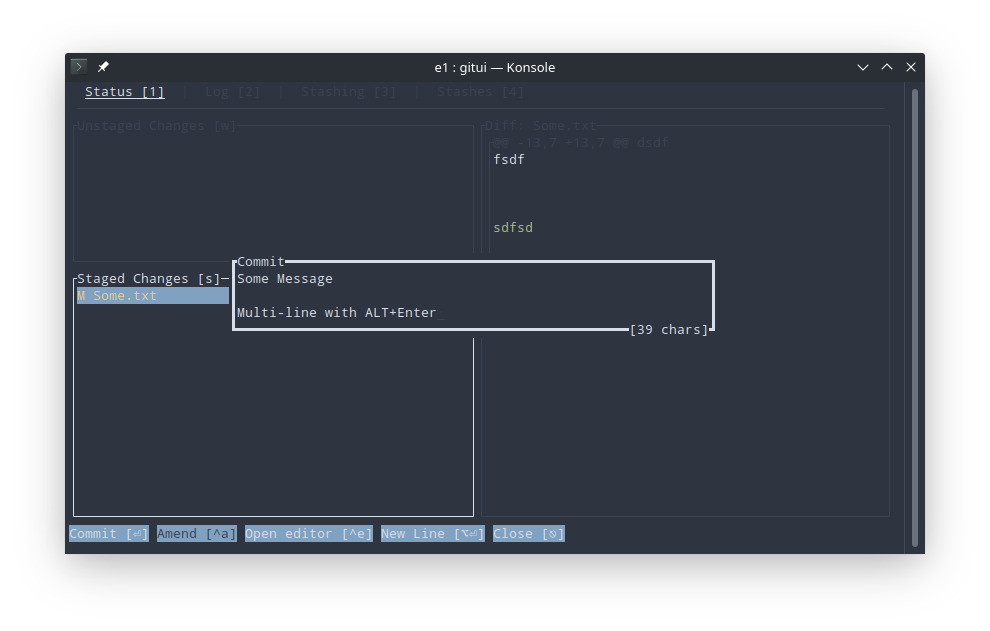Screen dimensions: 990x631
Task: Click the terminal icon in the Konsole title bar
Action: pos(79,66)
